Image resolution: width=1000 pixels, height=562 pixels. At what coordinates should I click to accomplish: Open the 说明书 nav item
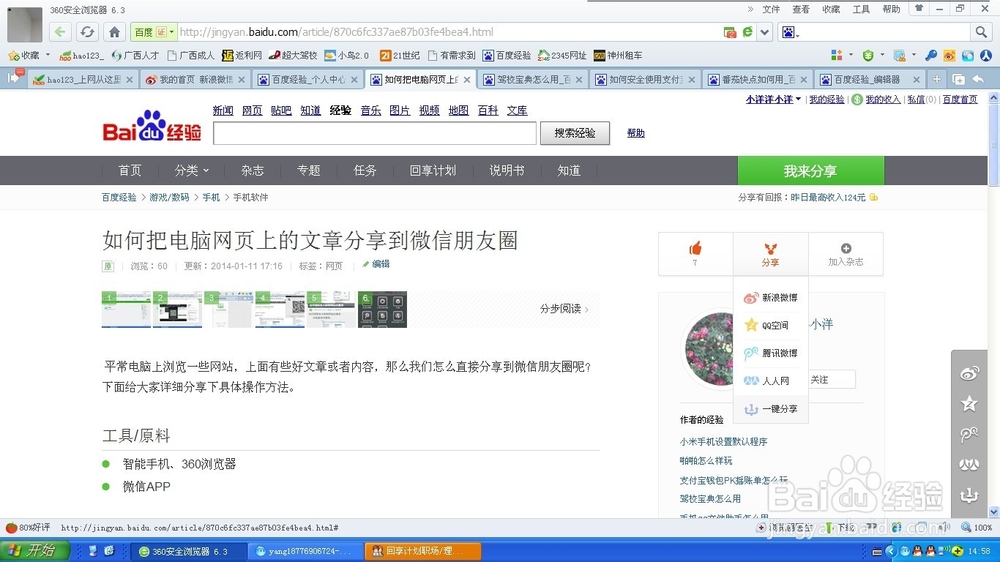point(507,170)
